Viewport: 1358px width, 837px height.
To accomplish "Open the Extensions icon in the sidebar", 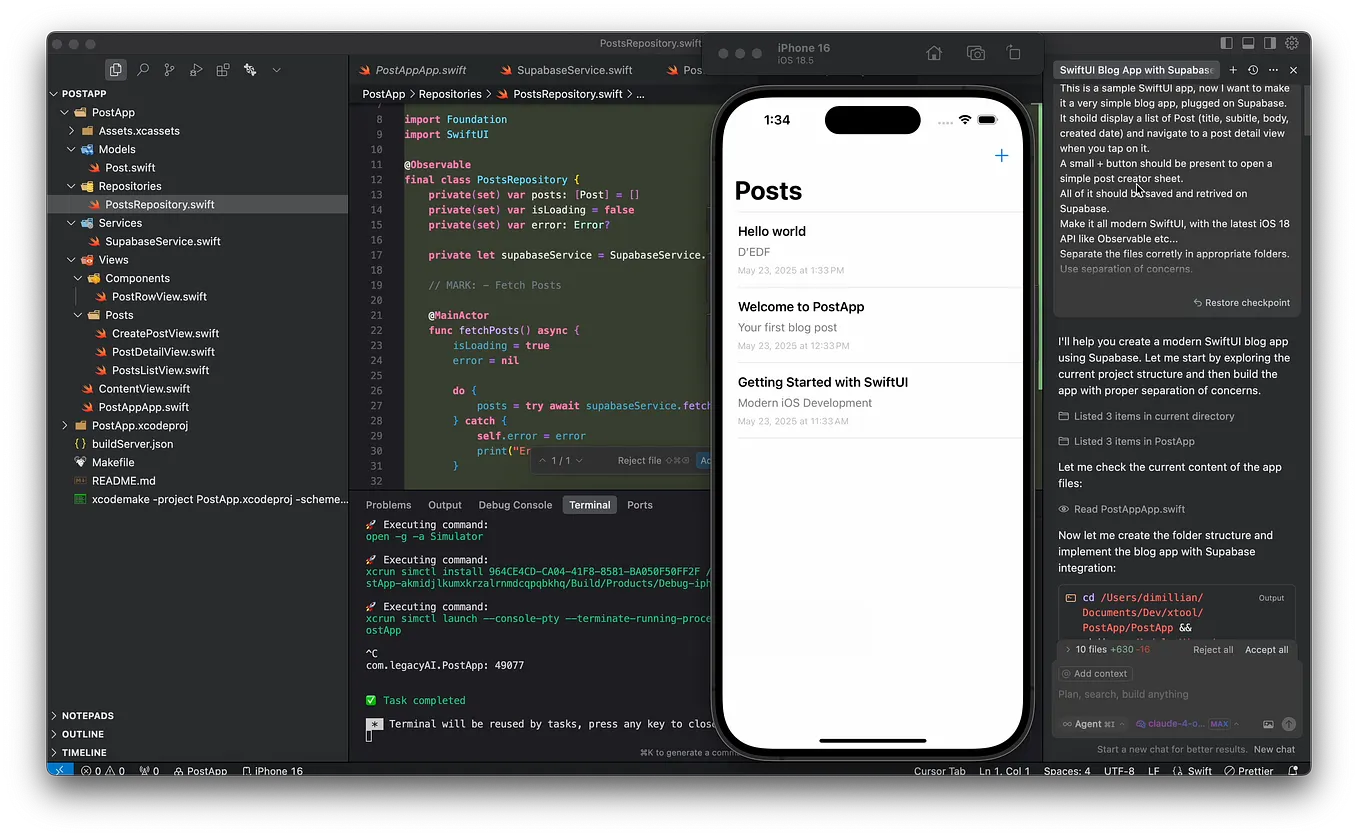I will [220, 70].
